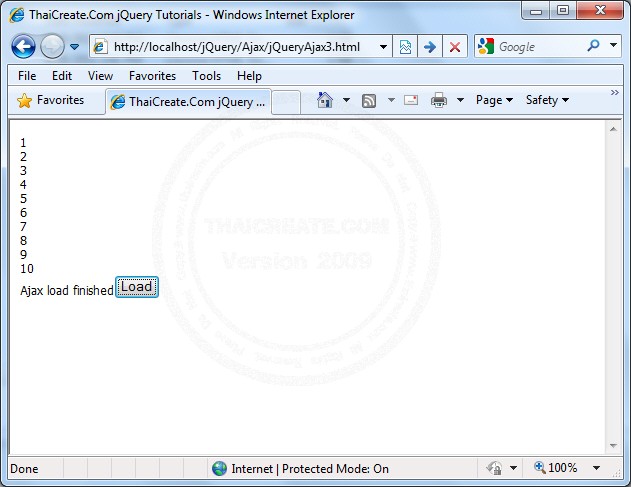Click the 100% zoom level button
Screen dimensions: 631x487
[x=555, y=468]
